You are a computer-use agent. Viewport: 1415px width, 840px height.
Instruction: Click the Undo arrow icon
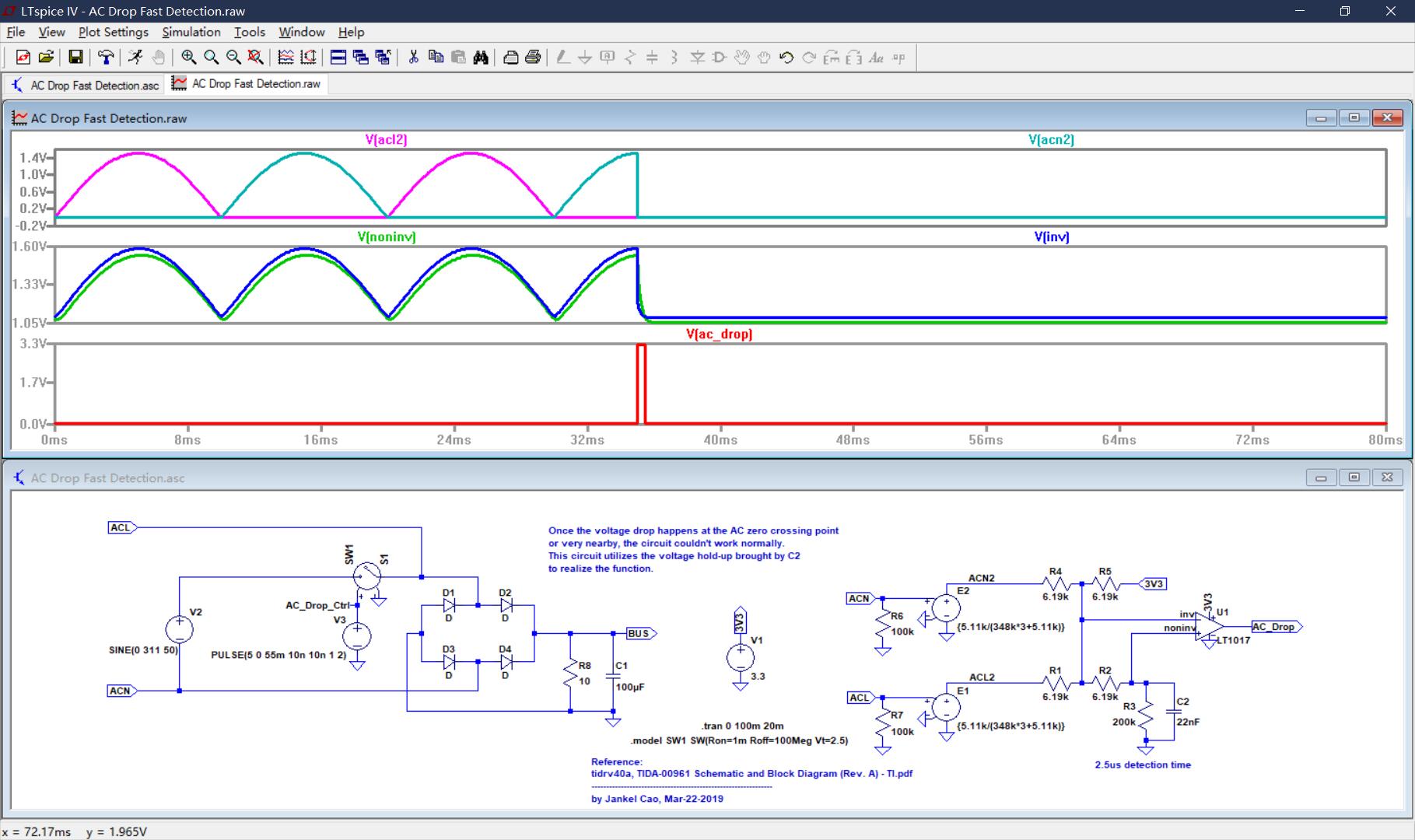coord(786,57)
